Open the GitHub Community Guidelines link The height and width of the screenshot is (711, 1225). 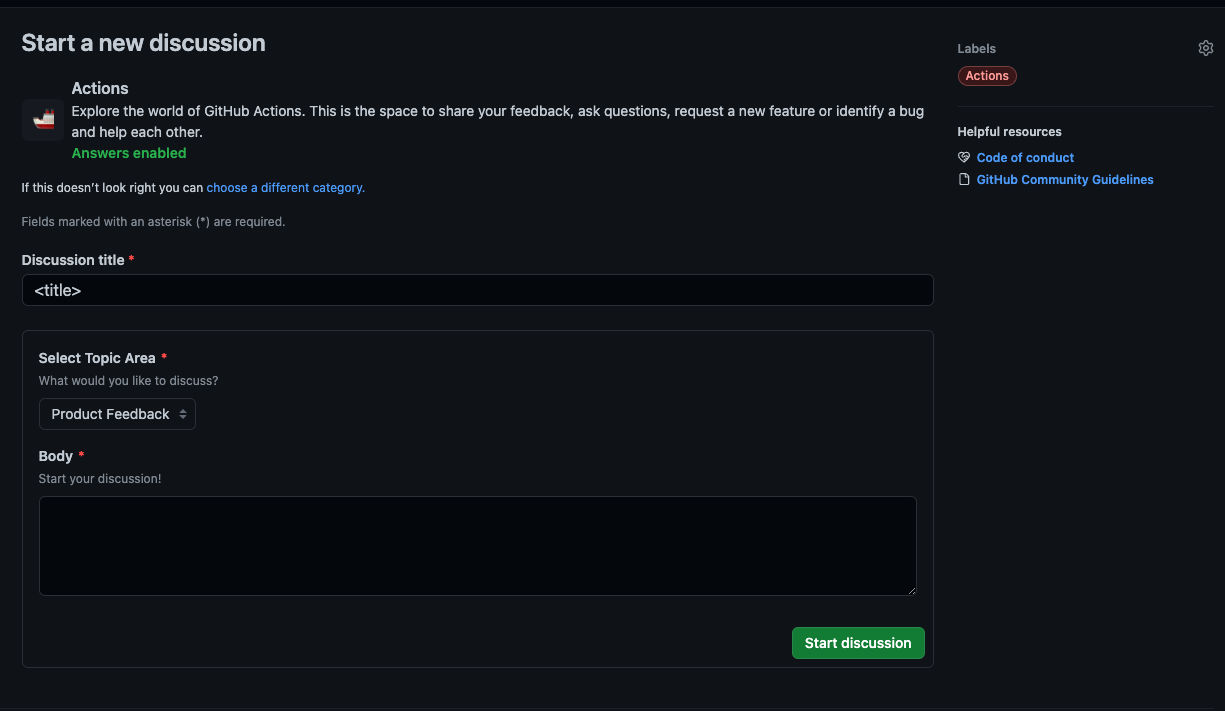(1065, 180)
